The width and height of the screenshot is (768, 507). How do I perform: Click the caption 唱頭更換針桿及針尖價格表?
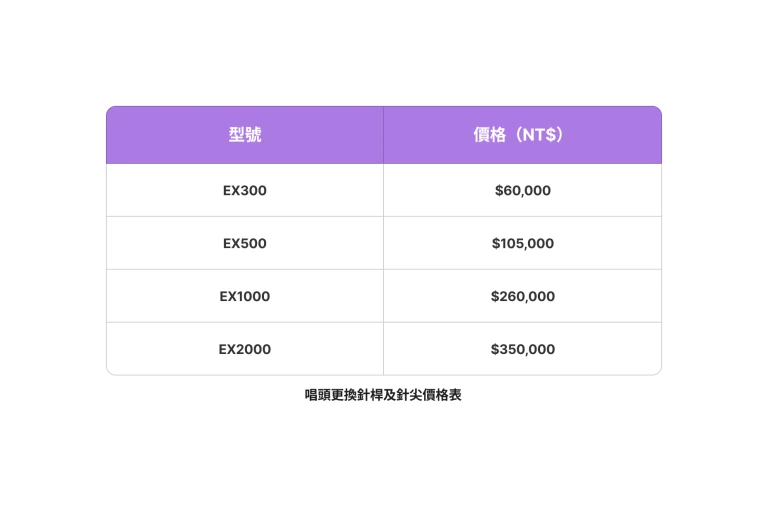(383, 395)
